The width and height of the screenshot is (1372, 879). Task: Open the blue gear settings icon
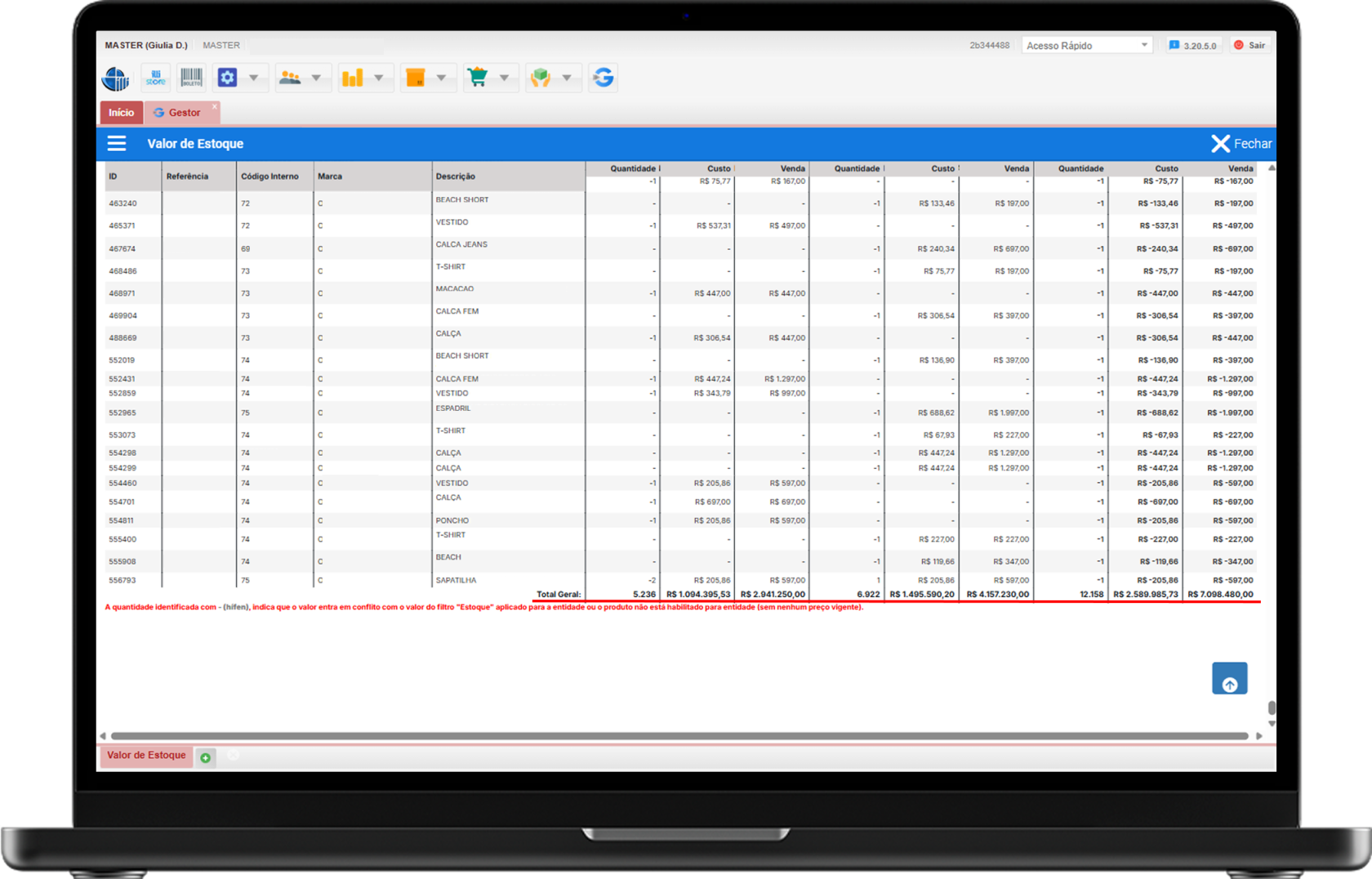pyautogui.click(x=227, y=78)
